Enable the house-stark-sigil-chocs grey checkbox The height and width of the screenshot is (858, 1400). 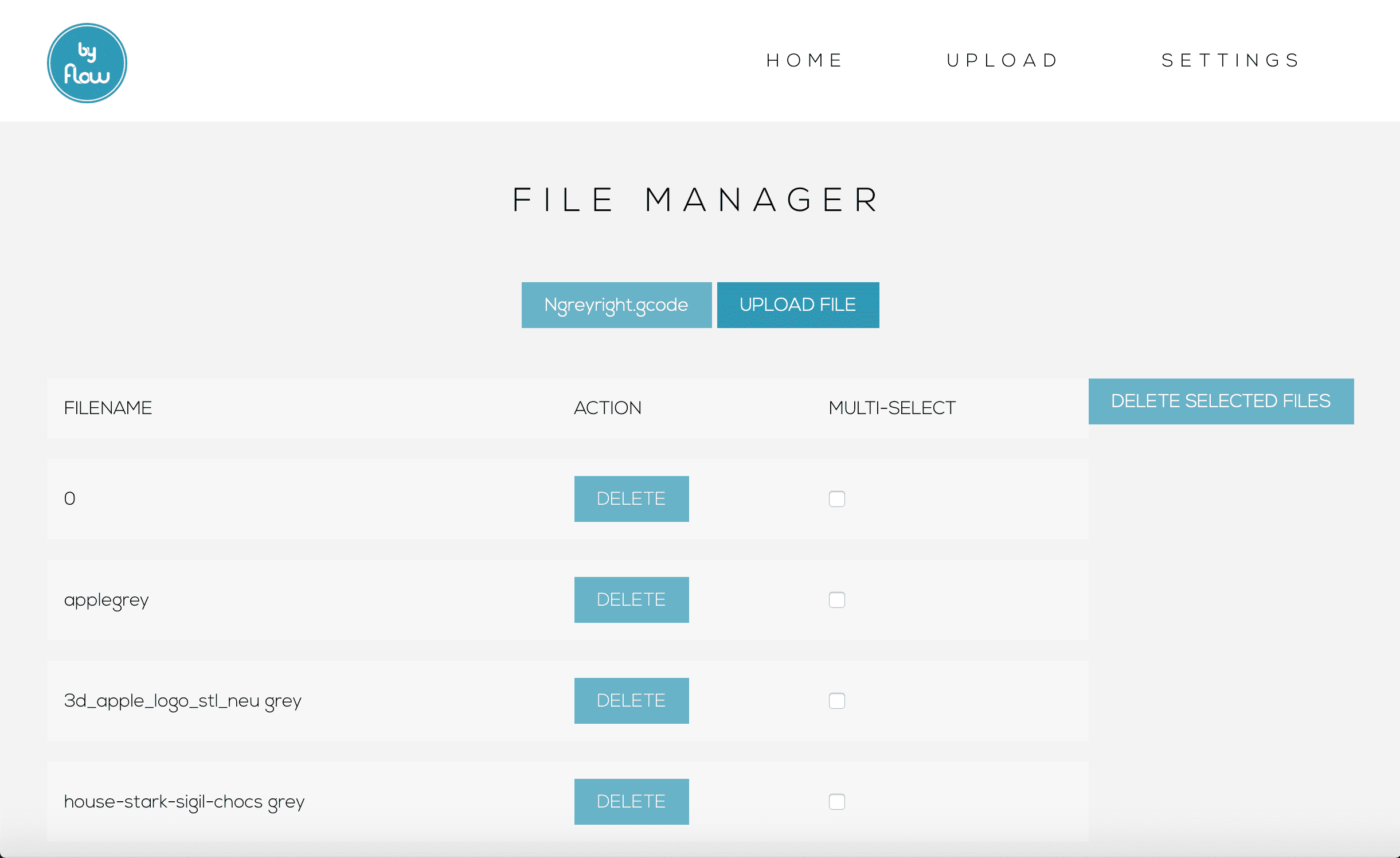tap(836, 801)
